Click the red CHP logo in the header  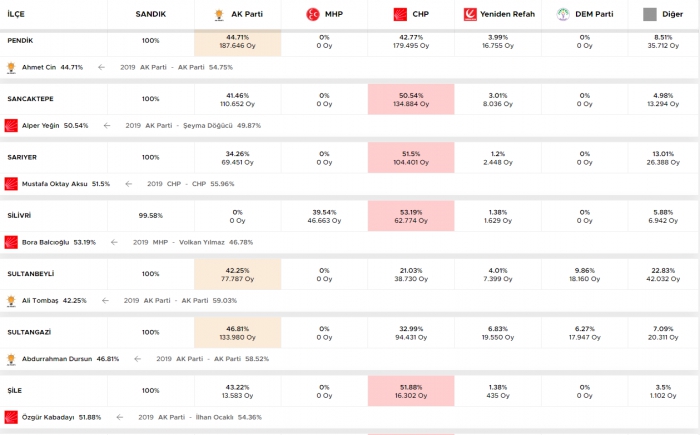click(x=400, y=14)
